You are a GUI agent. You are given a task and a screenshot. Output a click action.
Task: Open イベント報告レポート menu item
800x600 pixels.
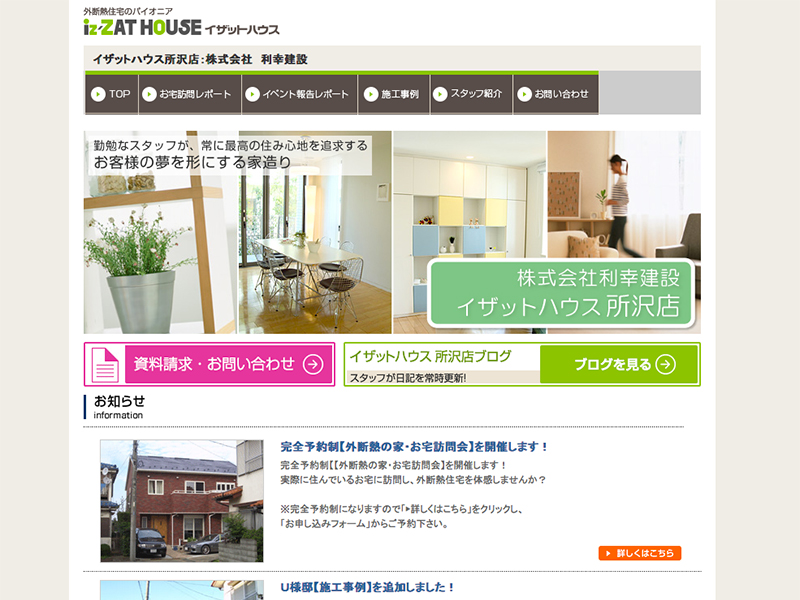point(300,94)
